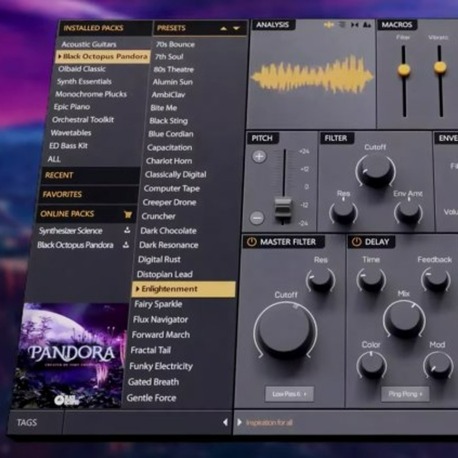Select the Olbaid Classic pack
Screen dimensions: 458x458
(82, 69)
